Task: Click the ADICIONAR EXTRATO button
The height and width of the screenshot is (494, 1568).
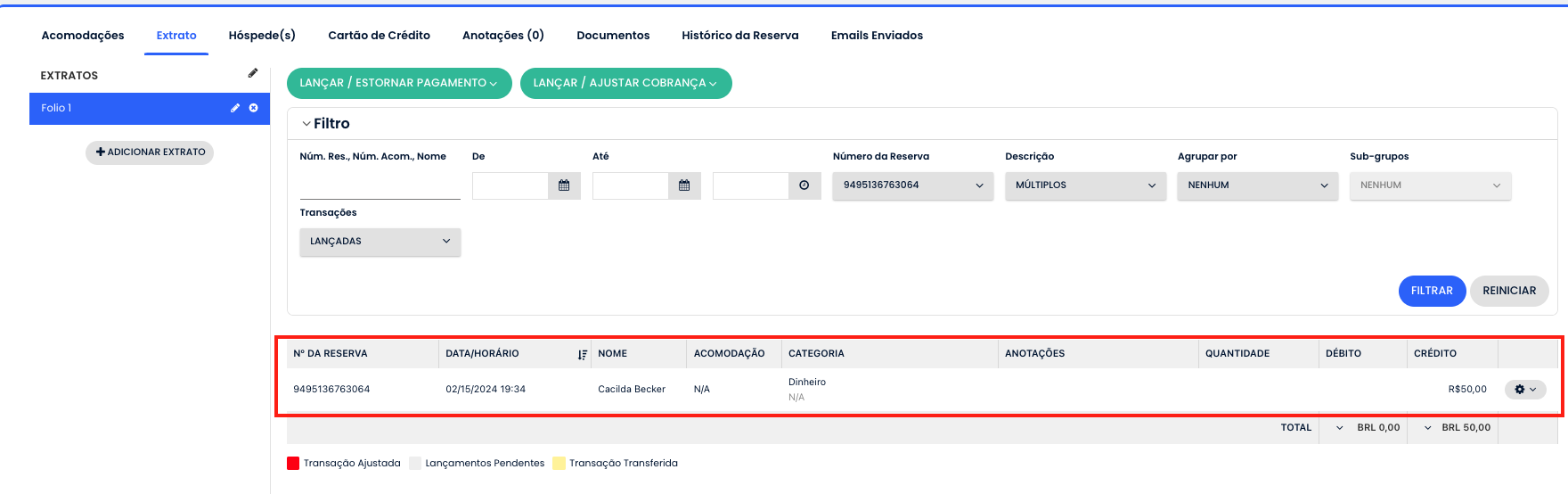Action: tap(150, 152)
